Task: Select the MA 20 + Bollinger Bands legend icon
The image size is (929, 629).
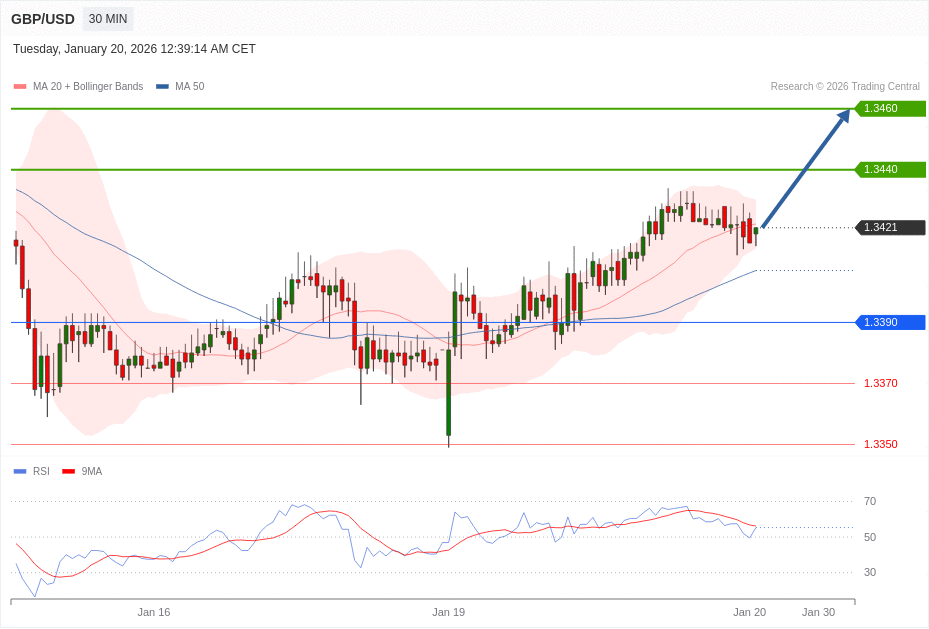Action: (18, 86)
